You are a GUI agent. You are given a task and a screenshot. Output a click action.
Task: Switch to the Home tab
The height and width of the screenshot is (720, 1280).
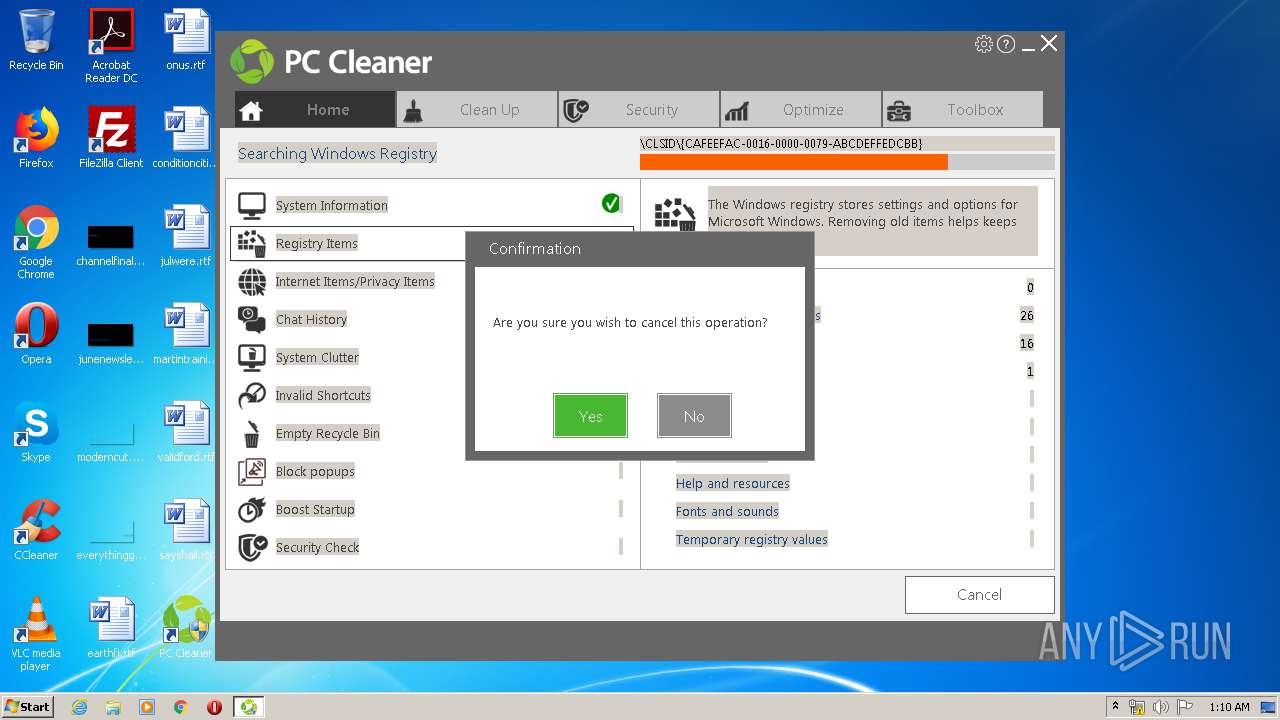[x=315, y=110]
